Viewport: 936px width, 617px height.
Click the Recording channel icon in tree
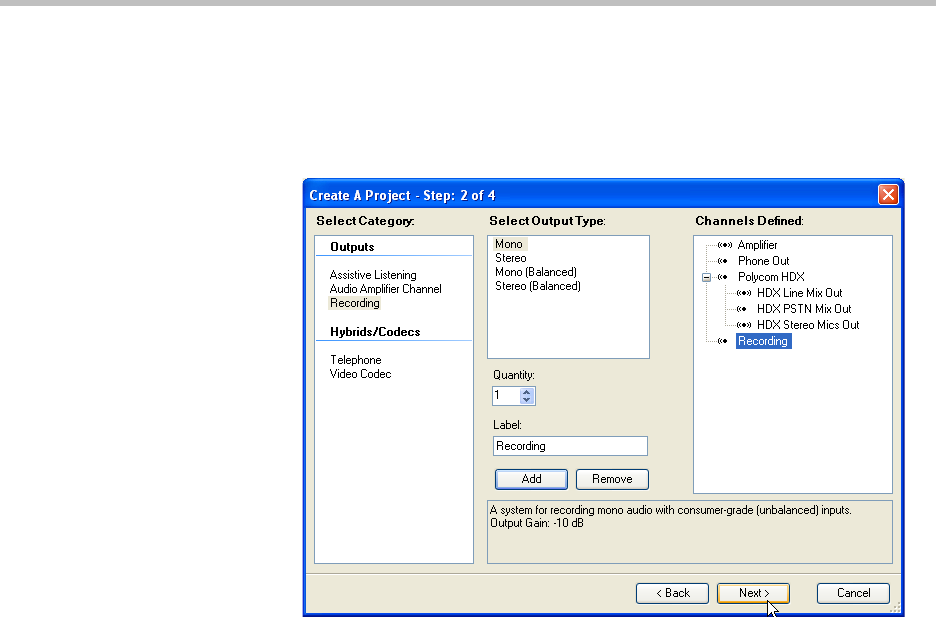pyautogui.click(x=723, y=341)
